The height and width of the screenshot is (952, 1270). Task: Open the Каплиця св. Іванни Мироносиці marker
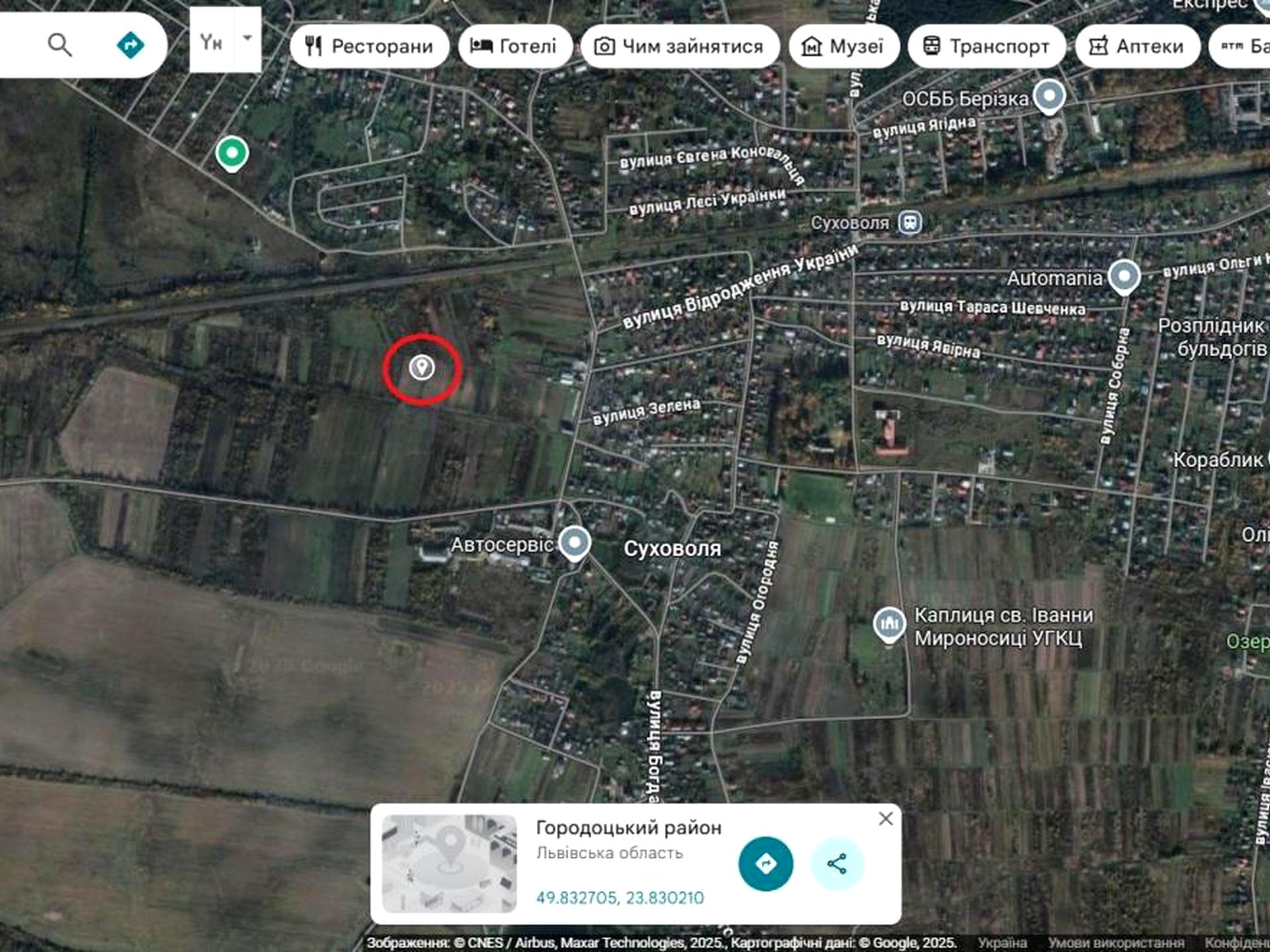pyautogui.click(x=890, y=624)
